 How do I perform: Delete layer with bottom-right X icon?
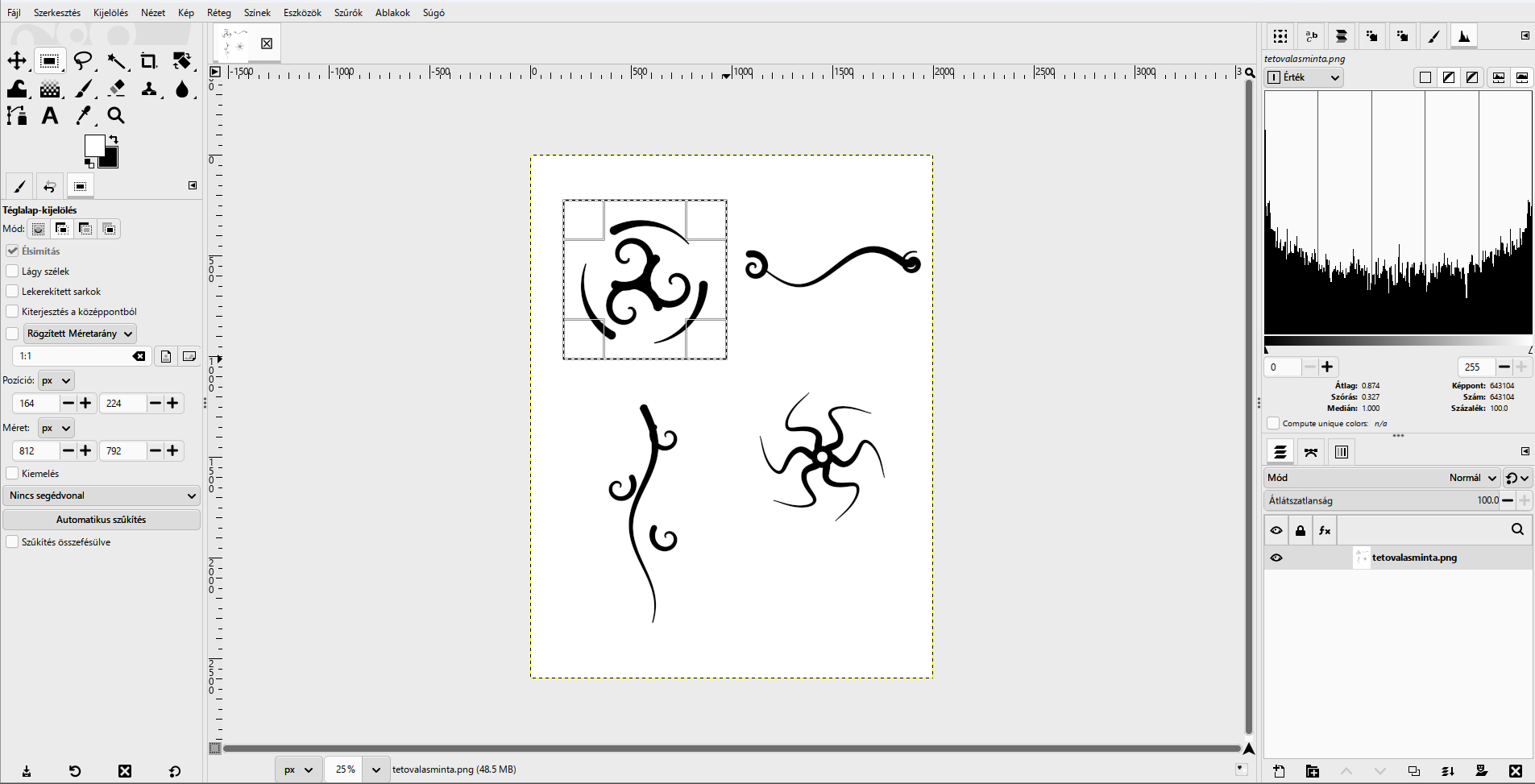coord(1516,771)
